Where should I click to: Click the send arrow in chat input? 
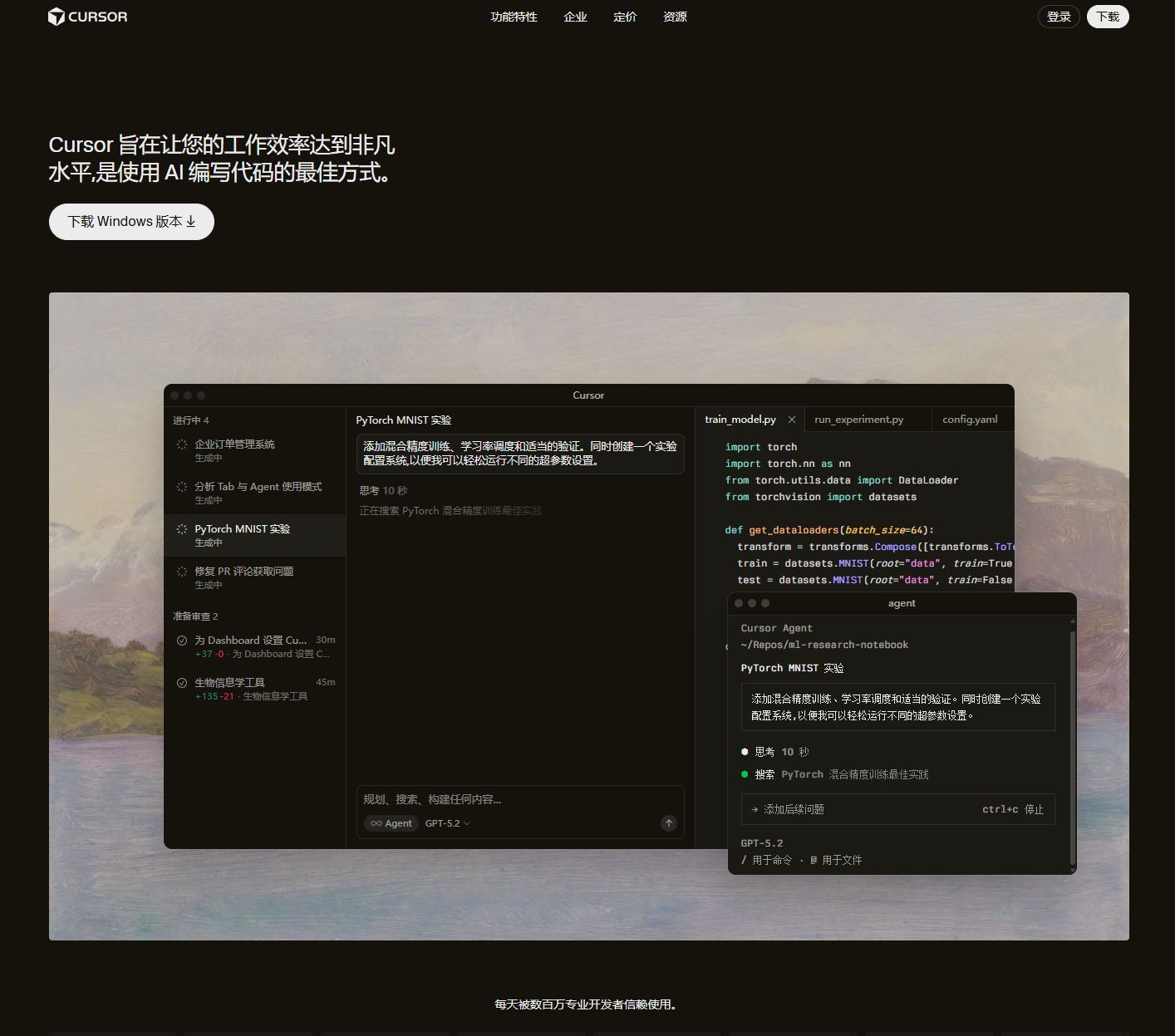point(669,823)
